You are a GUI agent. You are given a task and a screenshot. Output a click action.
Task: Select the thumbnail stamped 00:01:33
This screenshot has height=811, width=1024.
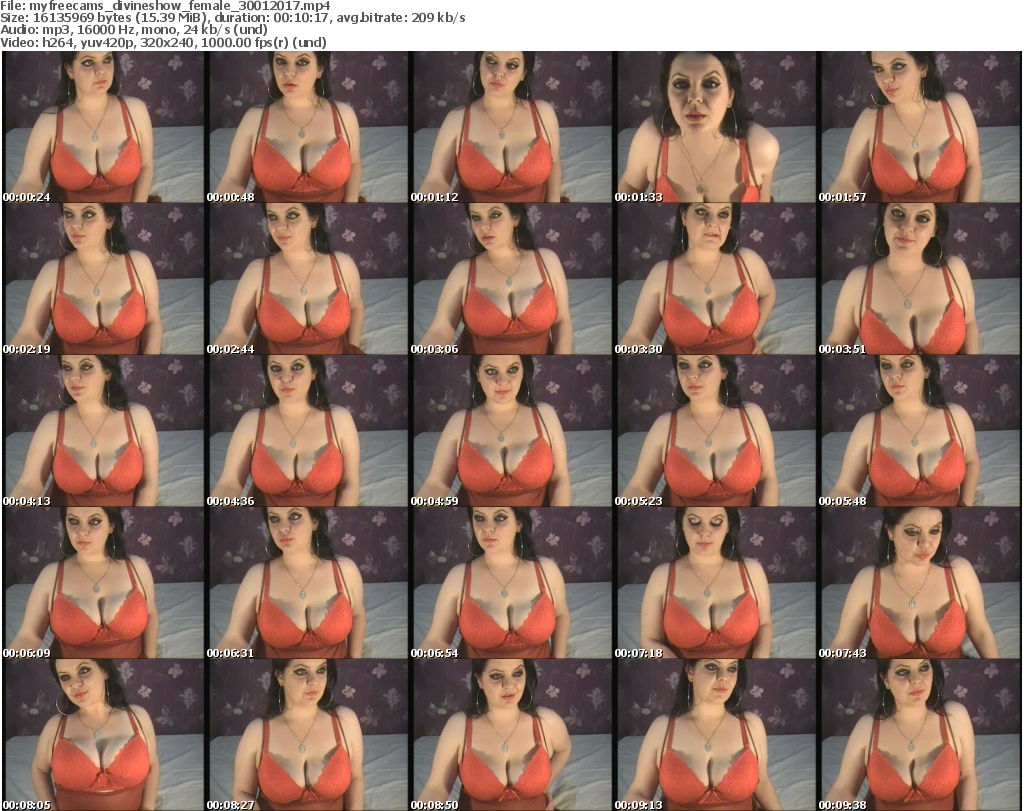(715, 127)
